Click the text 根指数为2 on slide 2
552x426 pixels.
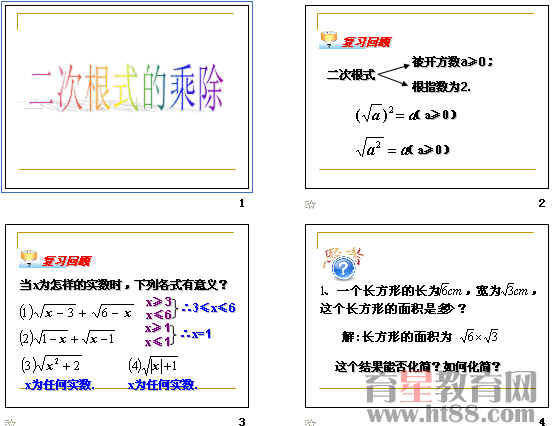[441, 86]
